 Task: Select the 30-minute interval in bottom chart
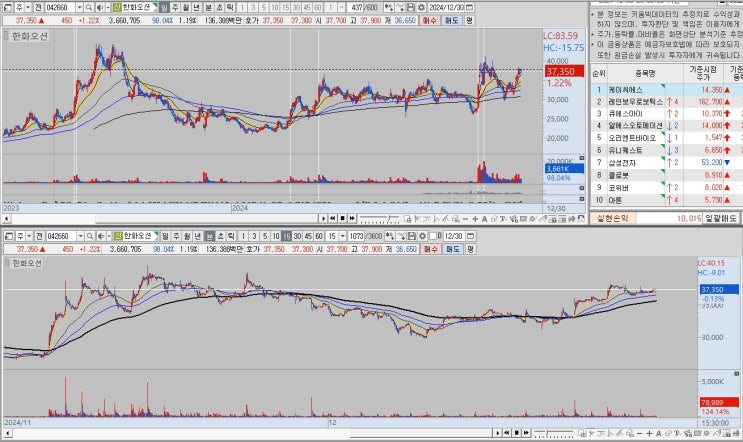point(298,235)
